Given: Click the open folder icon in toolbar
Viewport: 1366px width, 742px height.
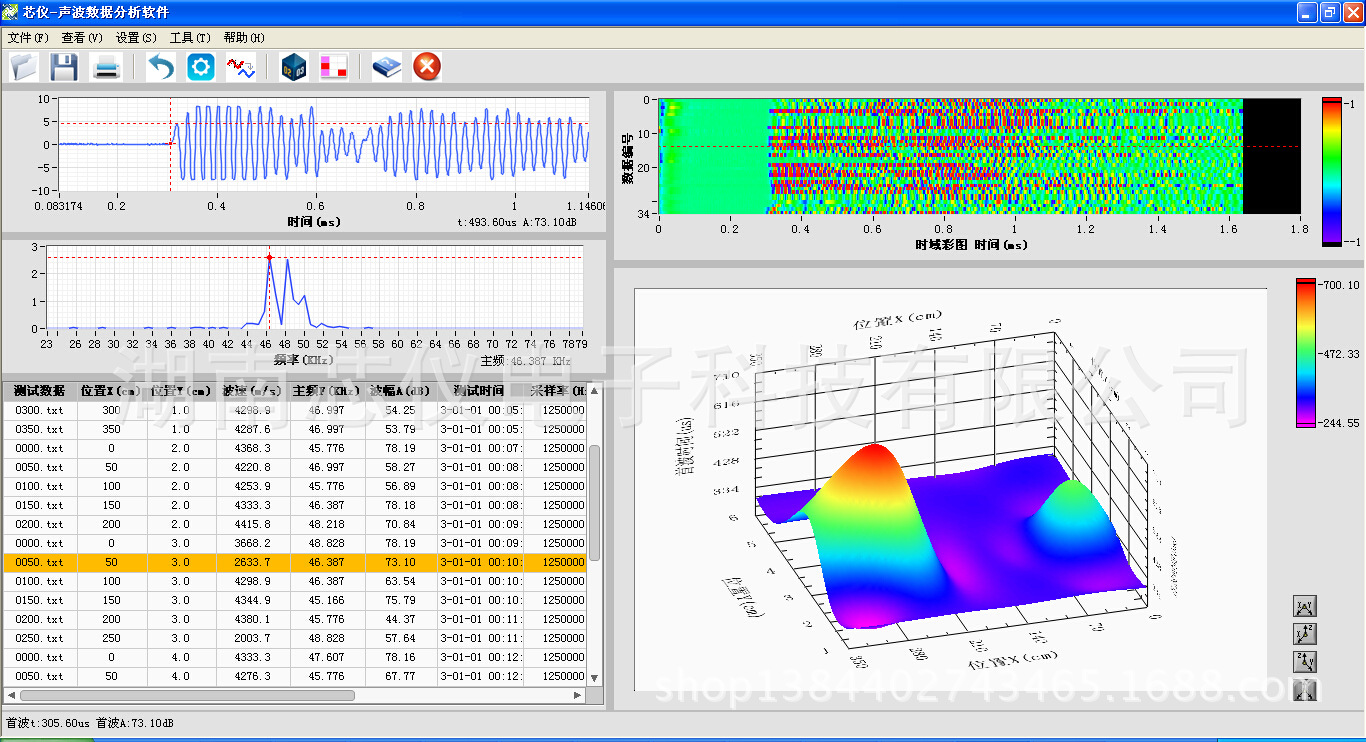Looking at the screenshot, I should pos(25,68).
